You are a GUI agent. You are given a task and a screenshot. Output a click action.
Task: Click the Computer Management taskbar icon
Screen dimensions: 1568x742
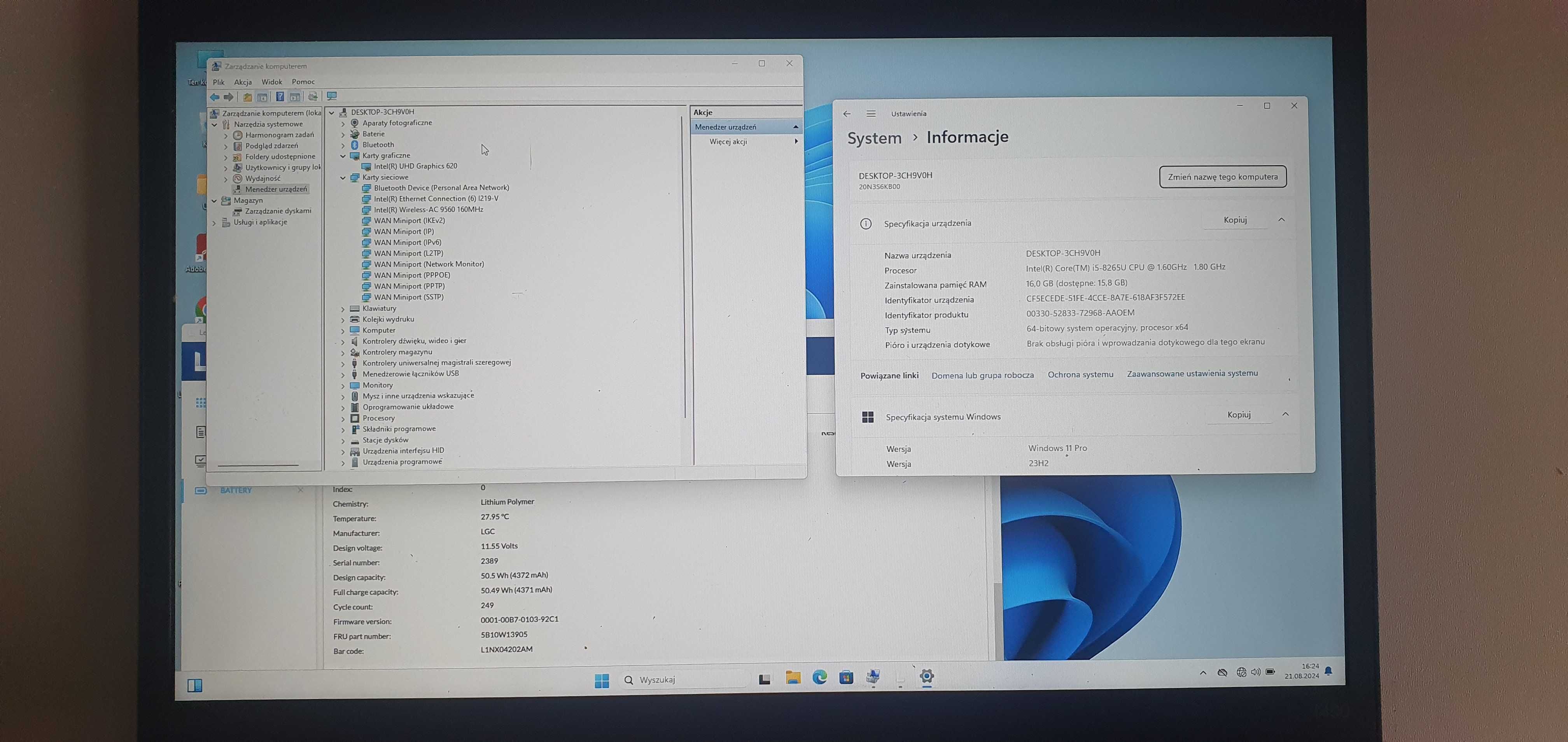point(873,676)
